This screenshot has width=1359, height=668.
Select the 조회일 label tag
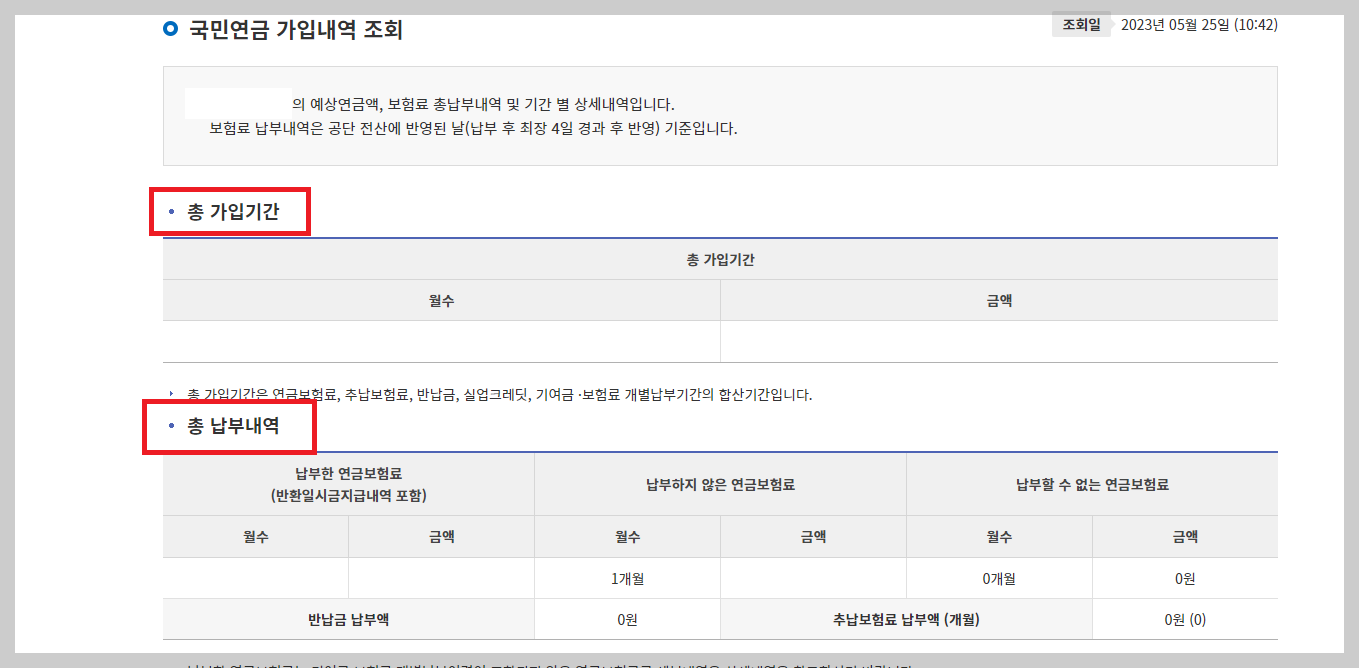click(x=1080, y=23)
